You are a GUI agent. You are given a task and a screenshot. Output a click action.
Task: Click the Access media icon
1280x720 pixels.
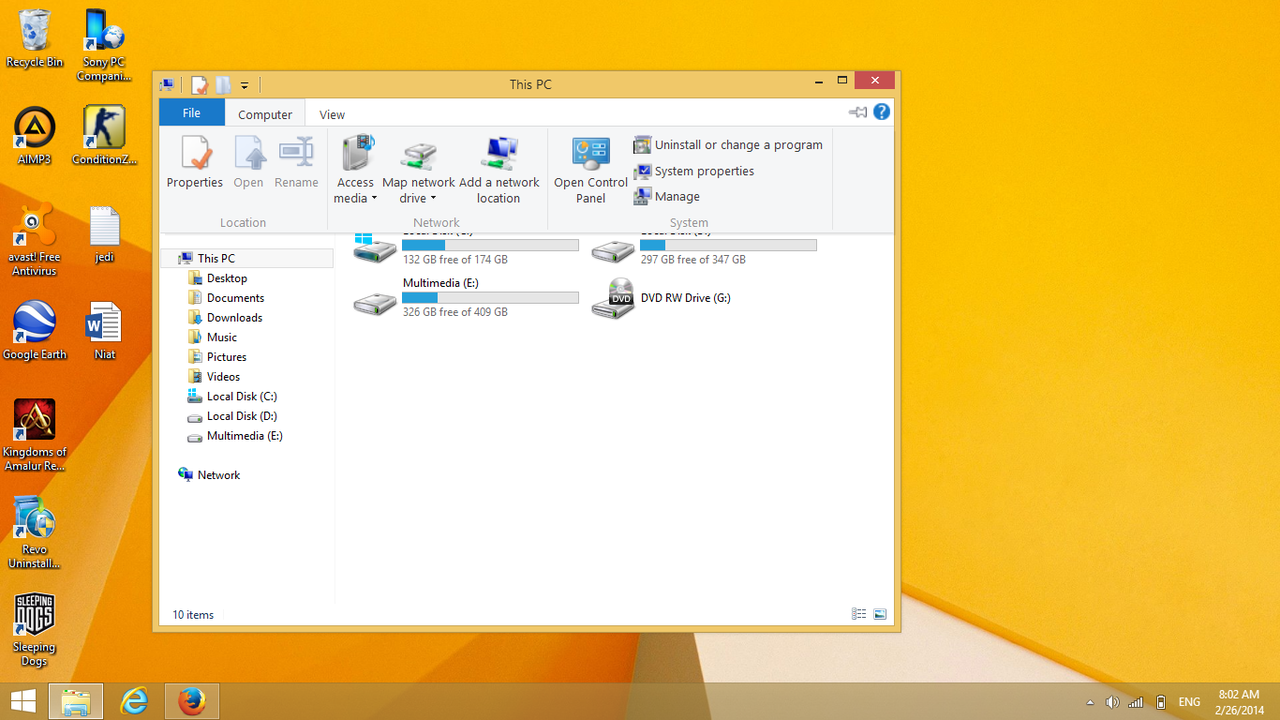click(356, 155)
